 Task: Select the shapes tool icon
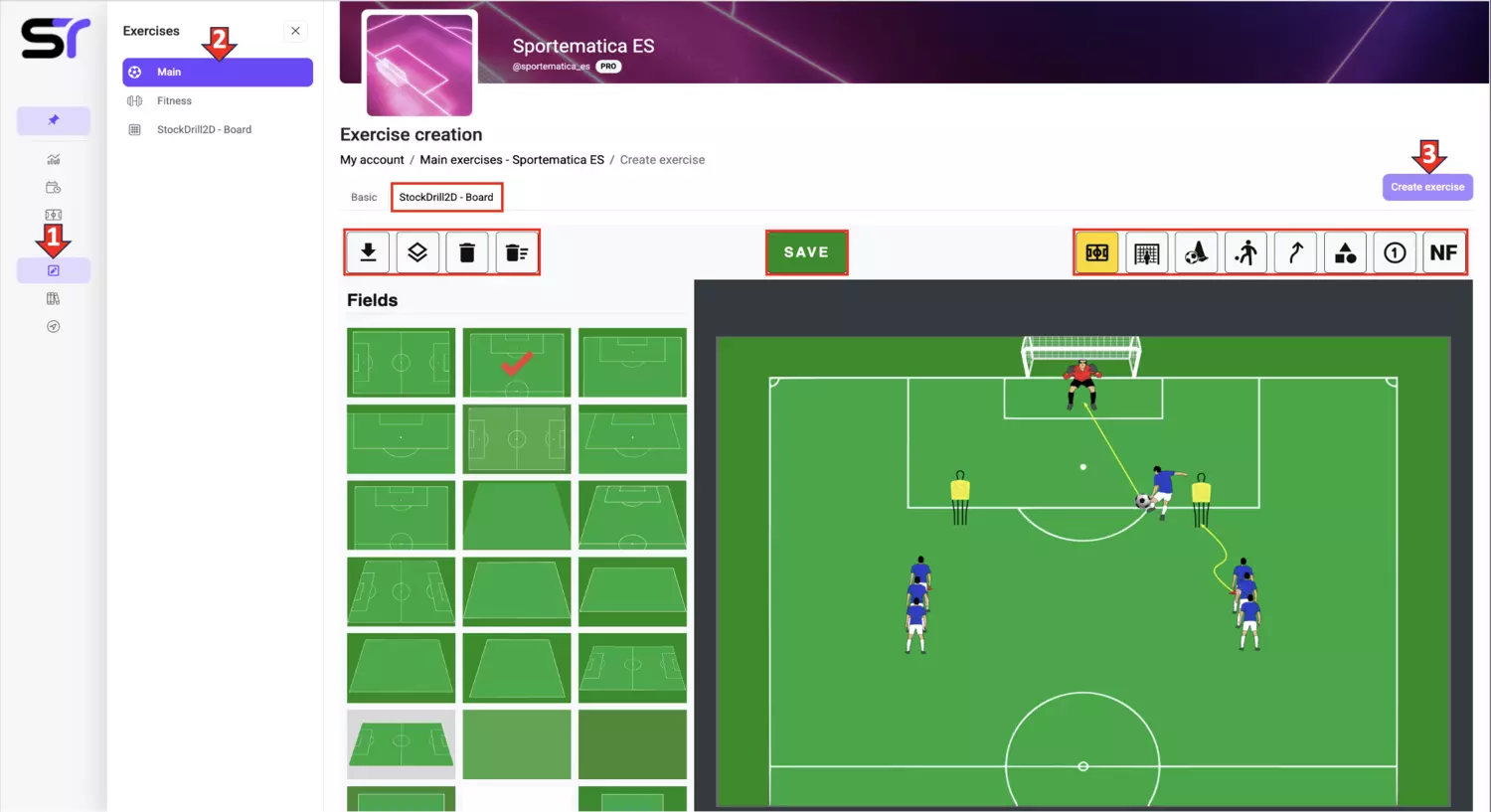tap(1345, 252)
